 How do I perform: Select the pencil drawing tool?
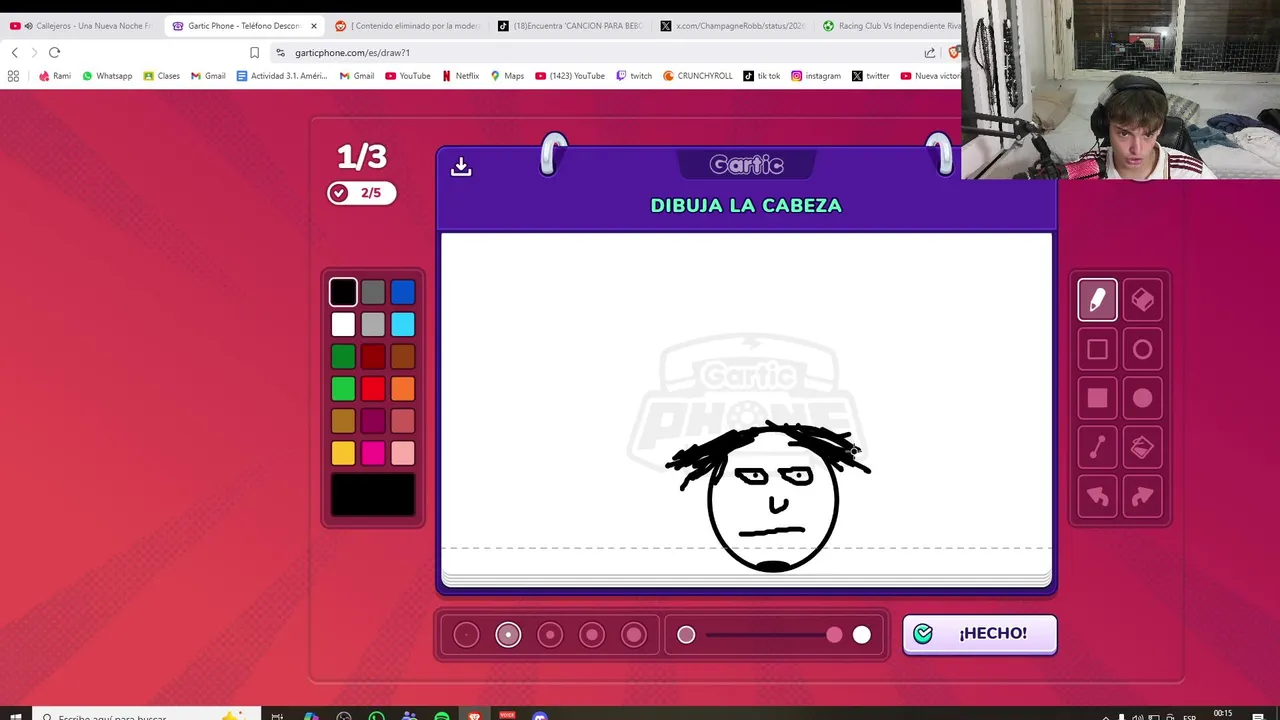click(x=1097, y=300)
